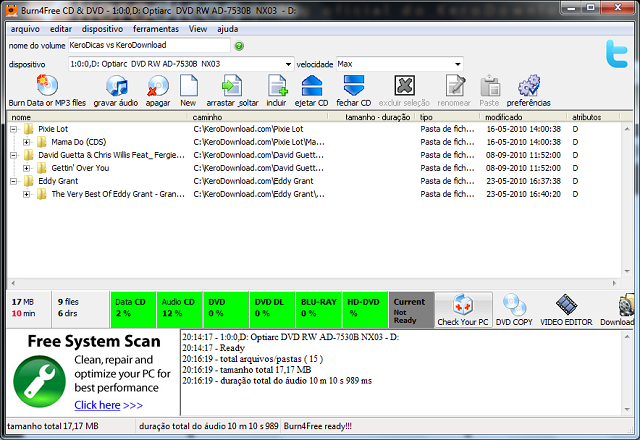Open the velocidade dropdown
The height and width of the screenshot is (440, 640).
(458, 64)
